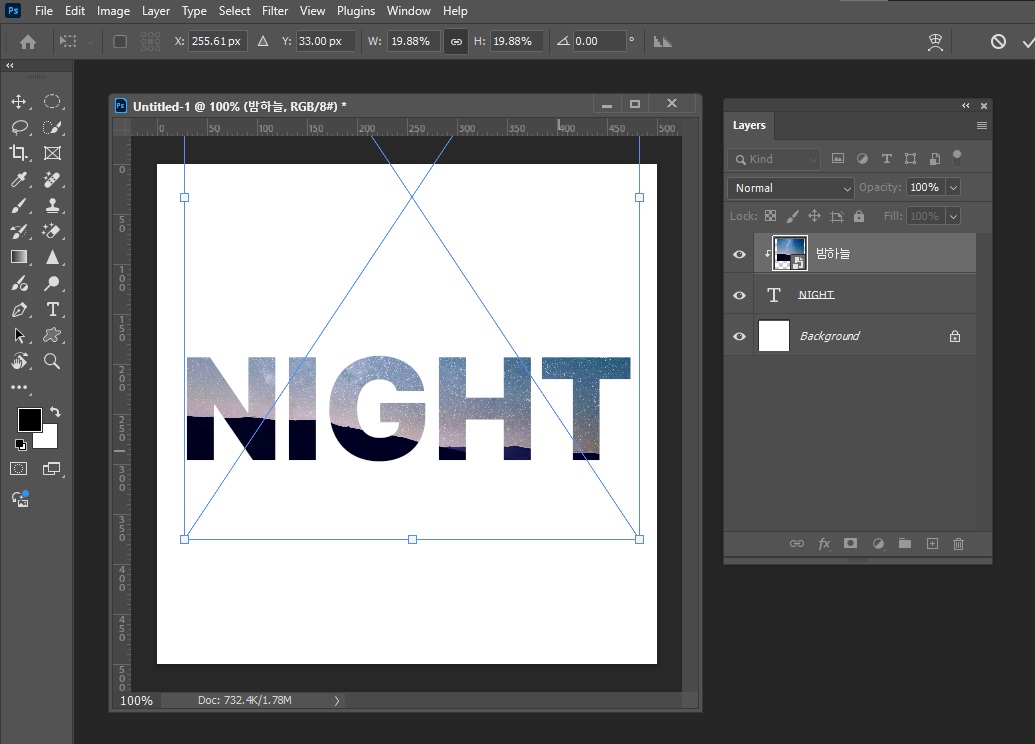Open the Layer menu
The image size is (1035, 744).
coord(156,11)
